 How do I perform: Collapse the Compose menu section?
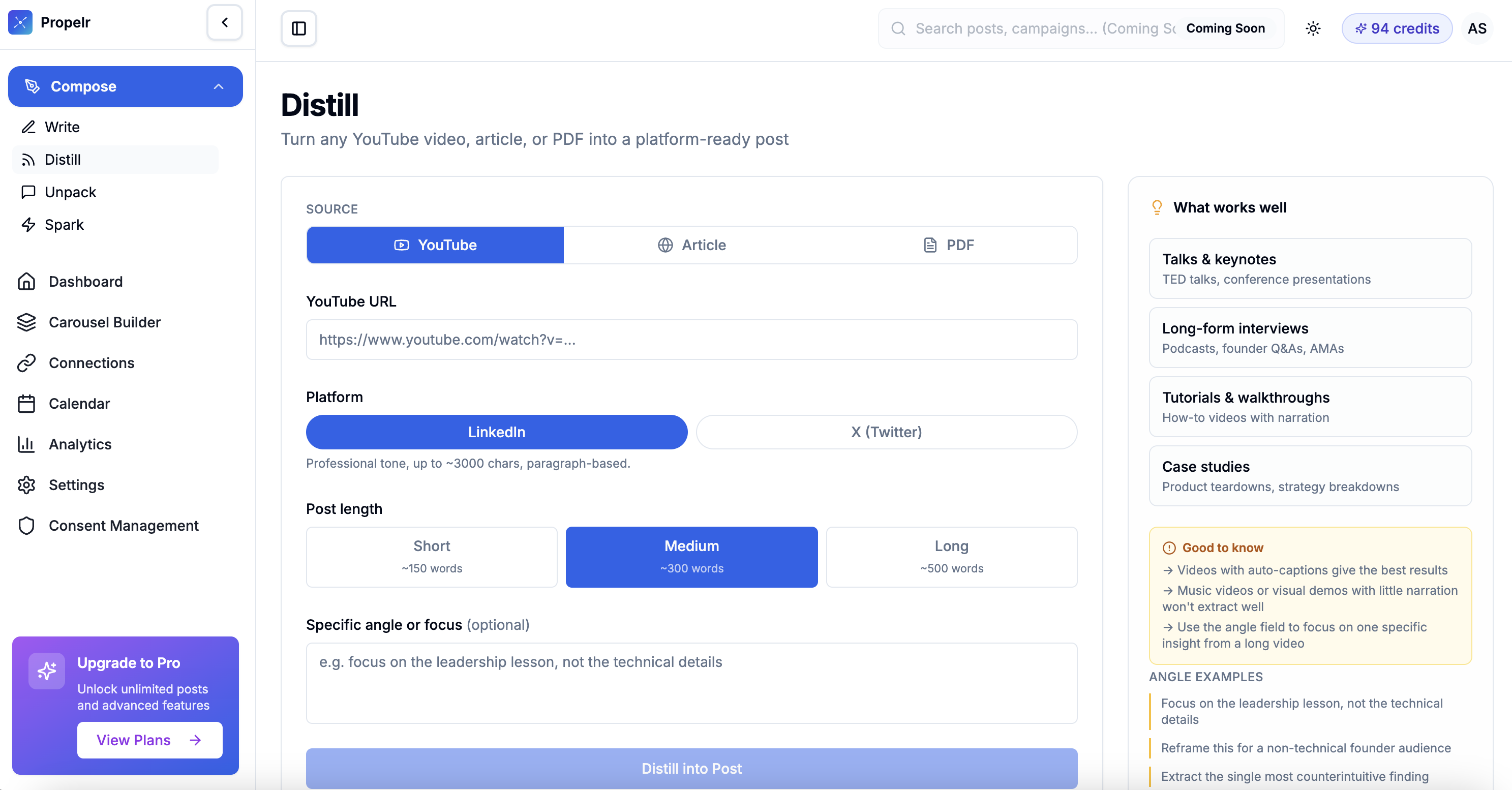pos(218,86)
